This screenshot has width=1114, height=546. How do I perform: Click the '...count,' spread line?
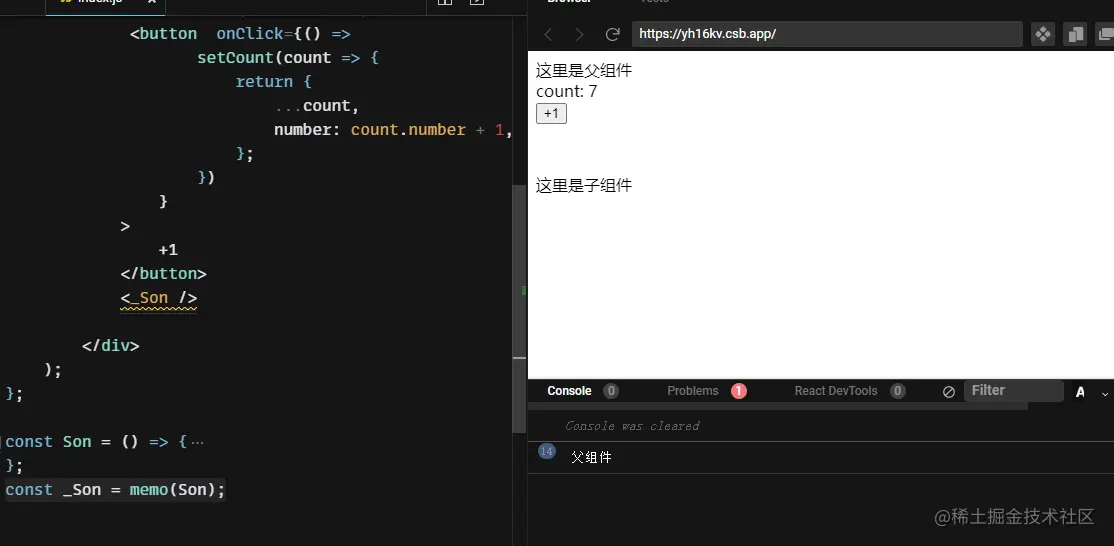point(317,106)
